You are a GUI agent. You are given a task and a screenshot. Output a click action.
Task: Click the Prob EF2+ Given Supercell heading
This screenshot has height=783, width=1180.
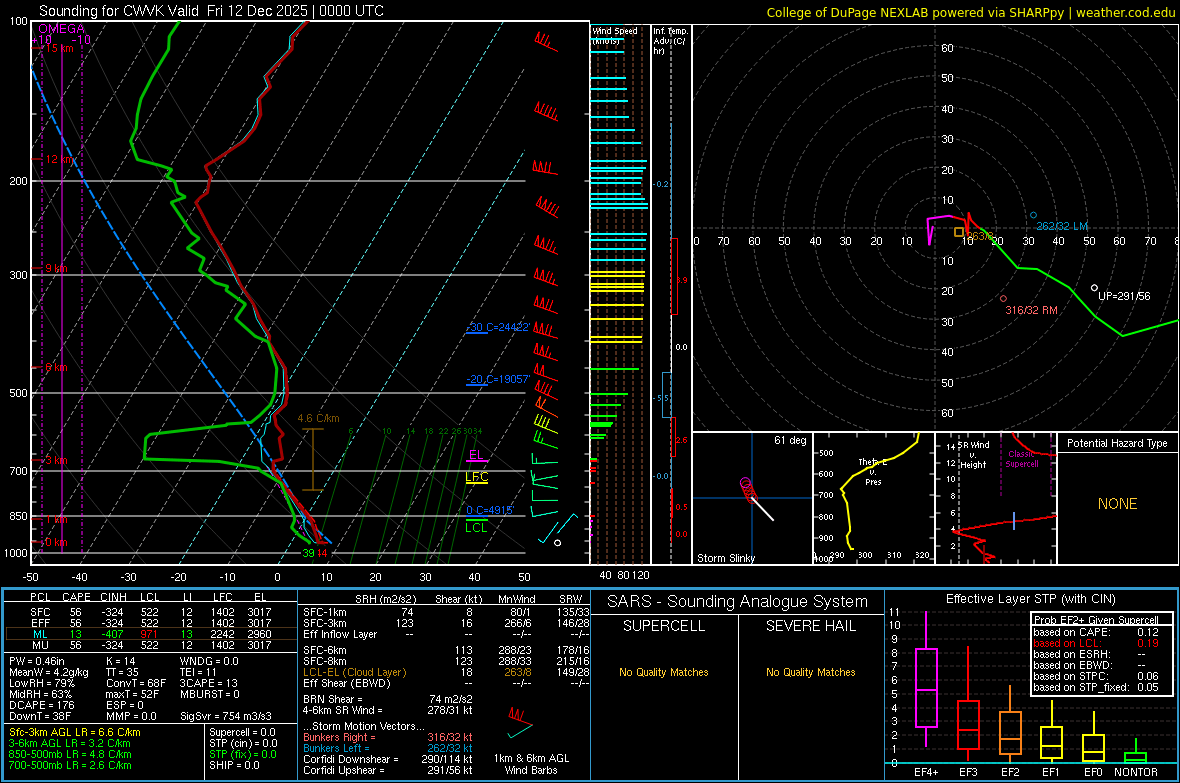[x=1096, y=620]
